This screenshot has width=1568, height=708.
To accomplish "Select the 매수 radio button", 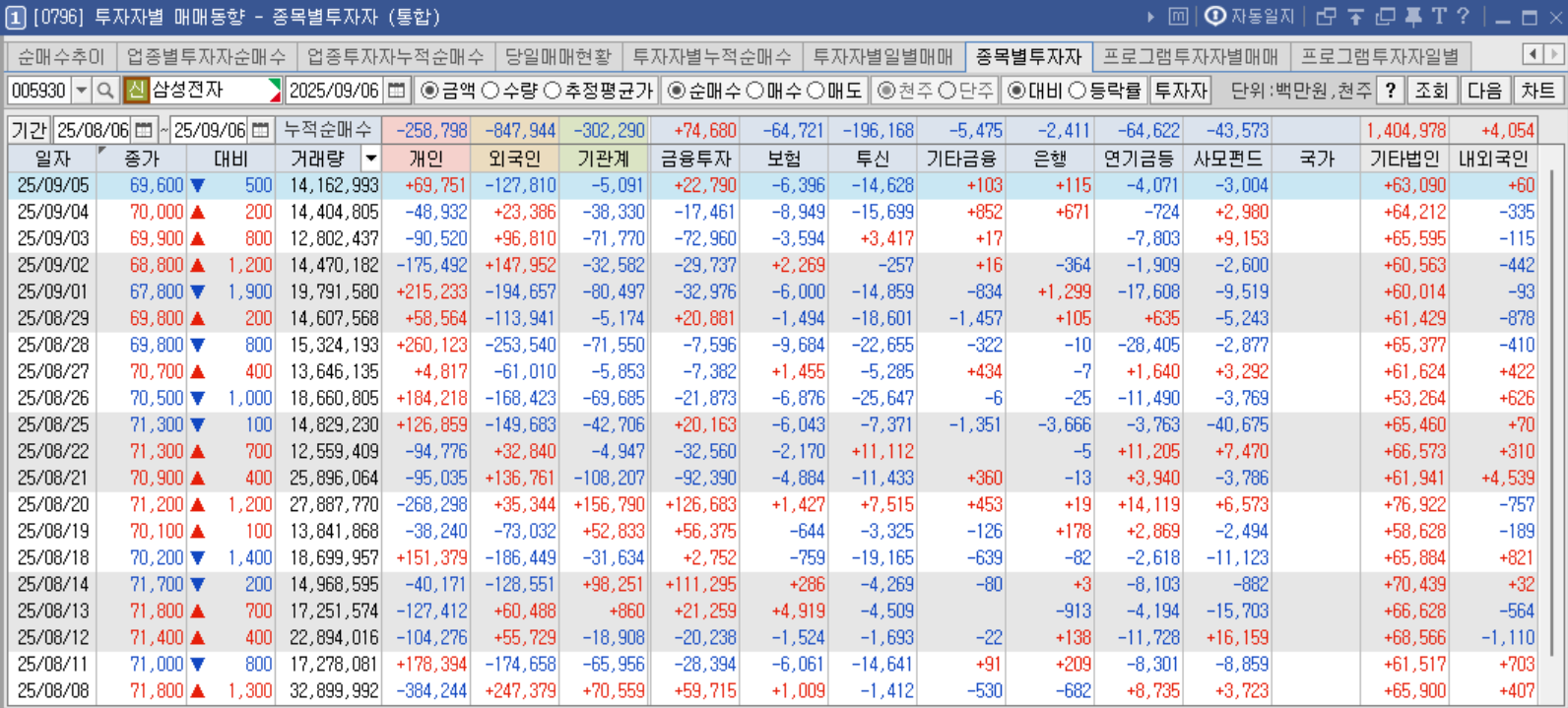I will (x=754, y=91).
